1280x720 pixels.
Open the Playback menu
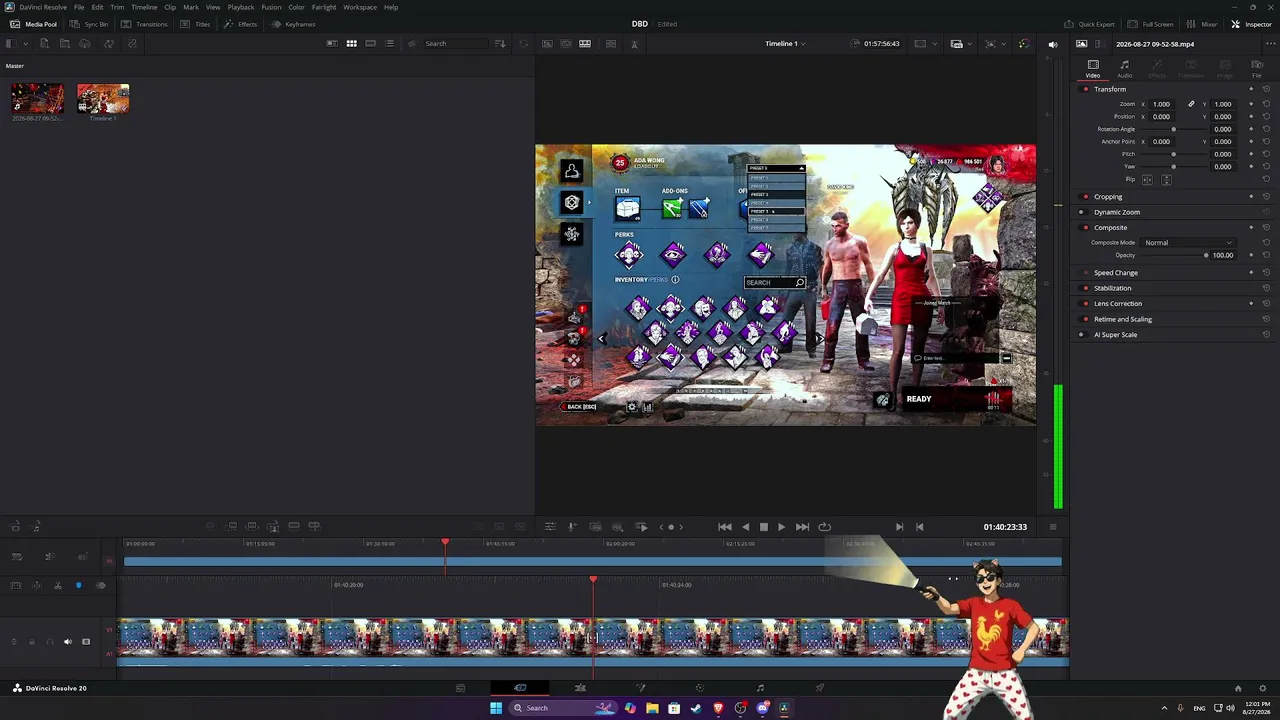241,7
